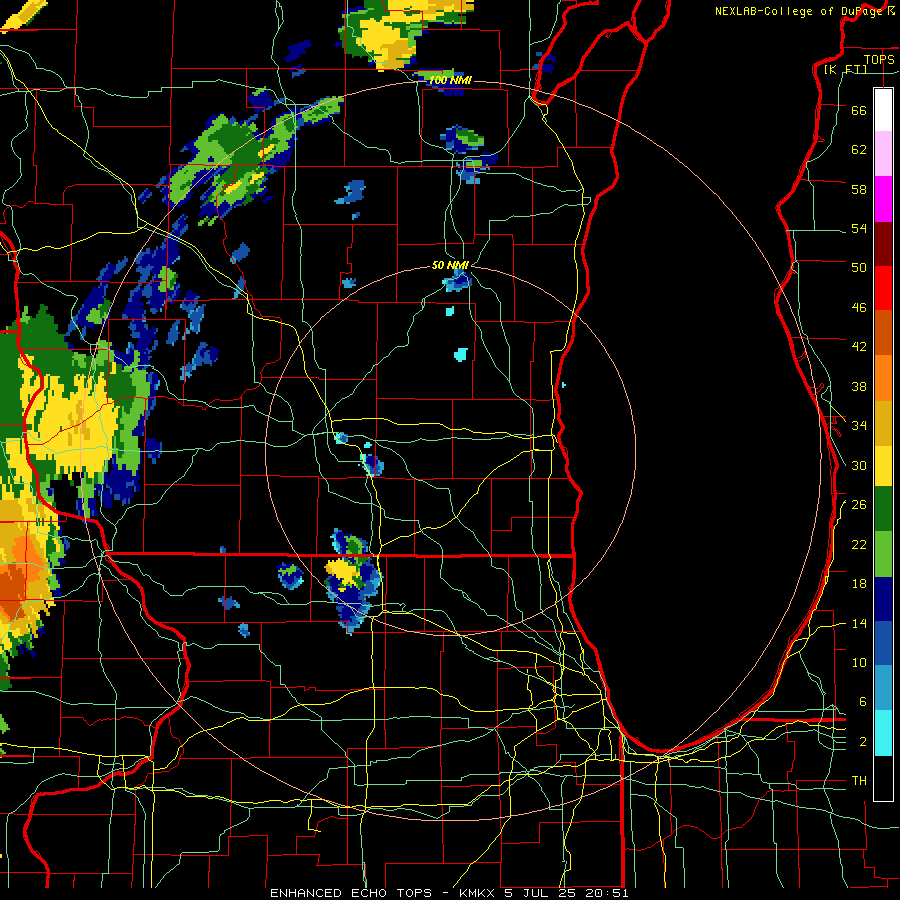Select legend value 42
Viewport: 900px width, 900px height.
859,347
